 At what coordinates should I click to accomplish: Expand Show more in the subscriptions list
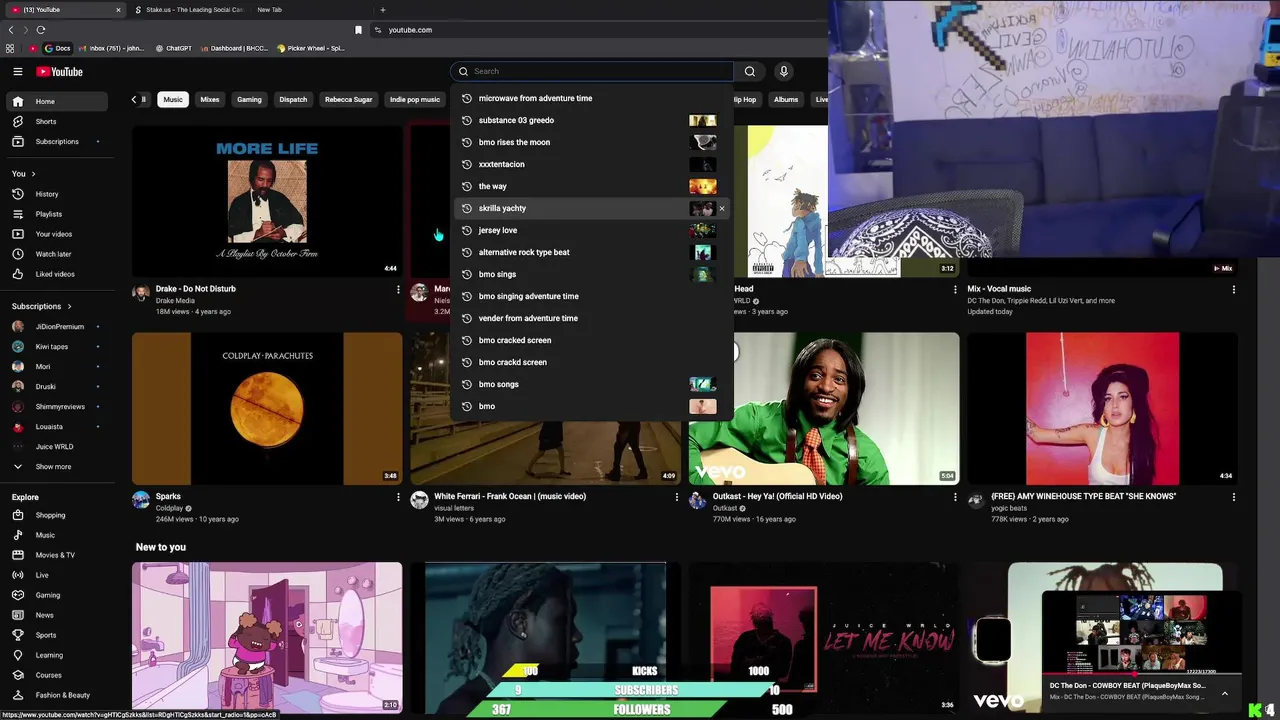(x=56, y=467)
